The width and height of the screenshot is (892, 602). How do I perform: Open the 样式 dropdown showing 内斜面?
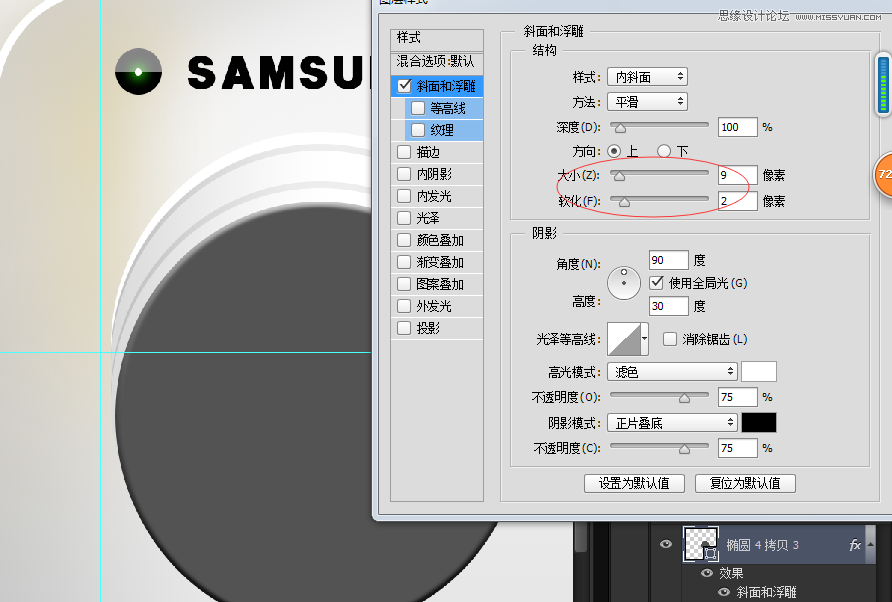coord(647,77)
